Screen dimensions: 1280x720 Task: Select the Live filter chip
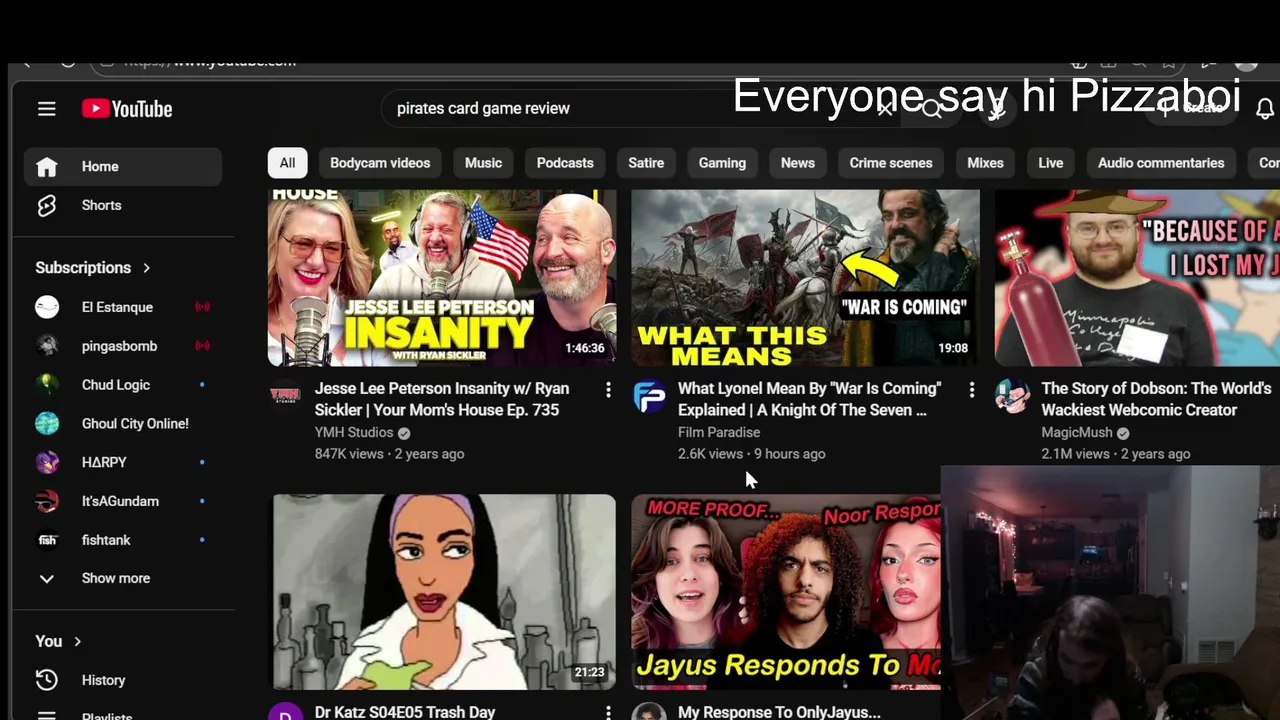click(1051, 163)
